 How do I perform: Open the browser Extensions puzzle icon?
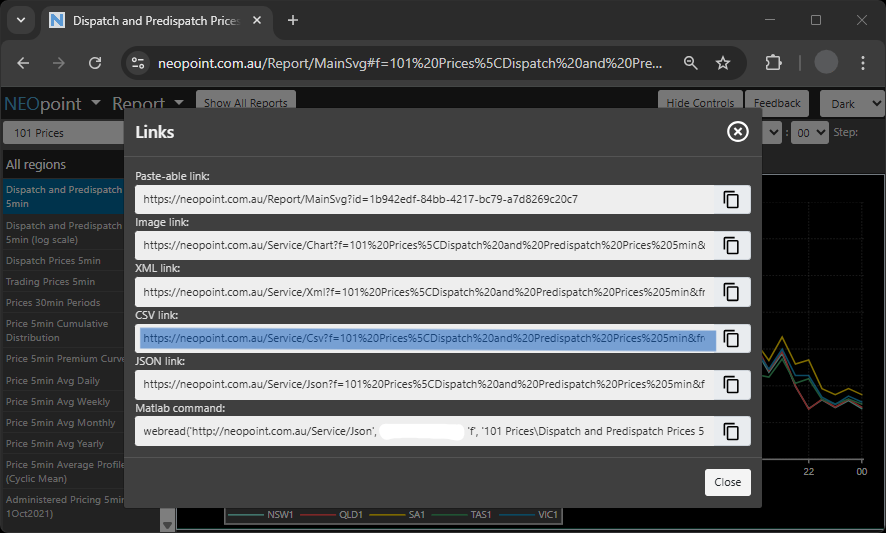(x=773, y=63)
